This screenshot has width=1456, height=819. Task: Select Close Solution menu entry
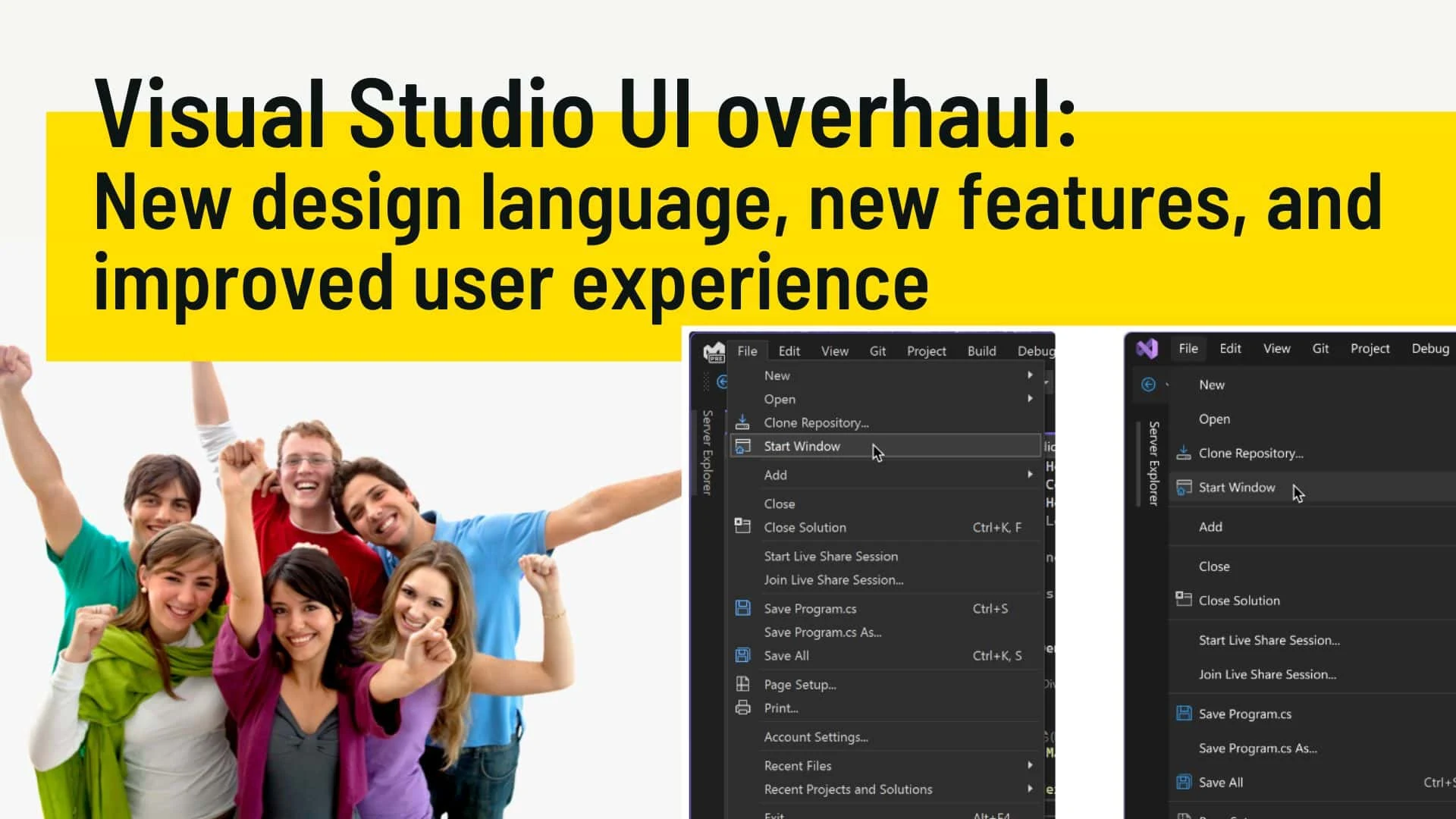pyautogui.click(x=805, y=527)
